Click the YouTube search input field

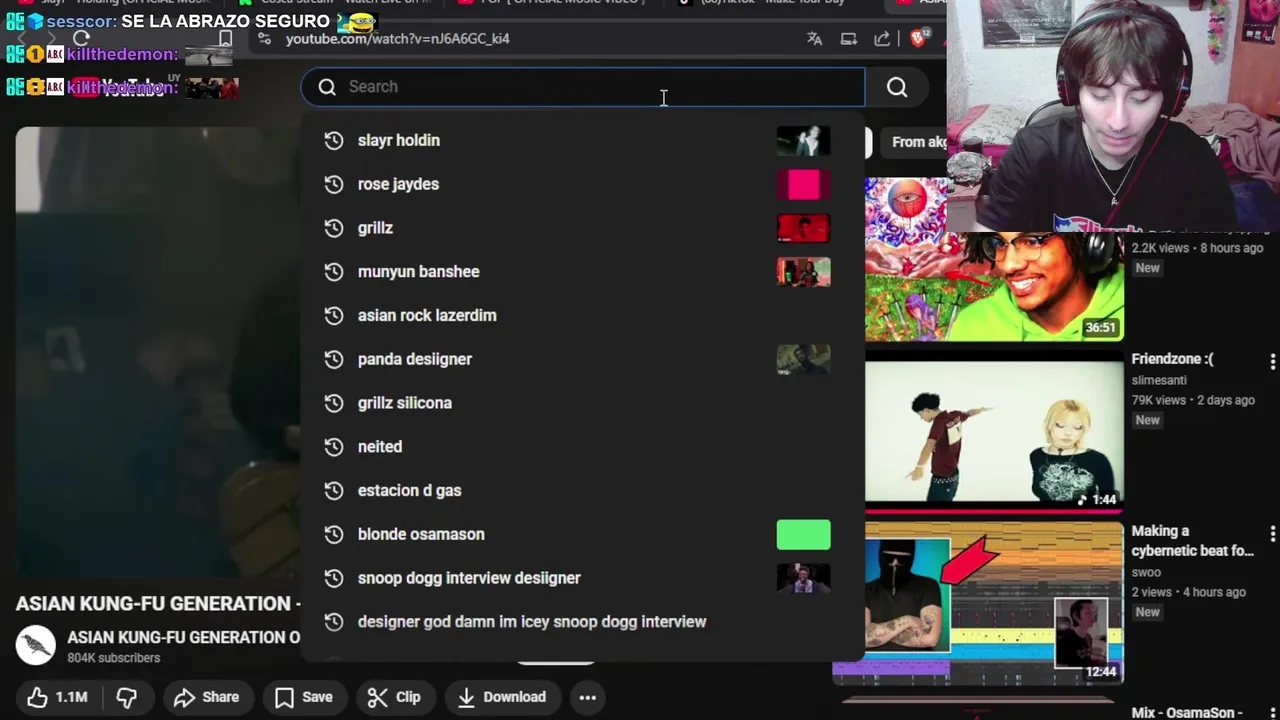583,87
